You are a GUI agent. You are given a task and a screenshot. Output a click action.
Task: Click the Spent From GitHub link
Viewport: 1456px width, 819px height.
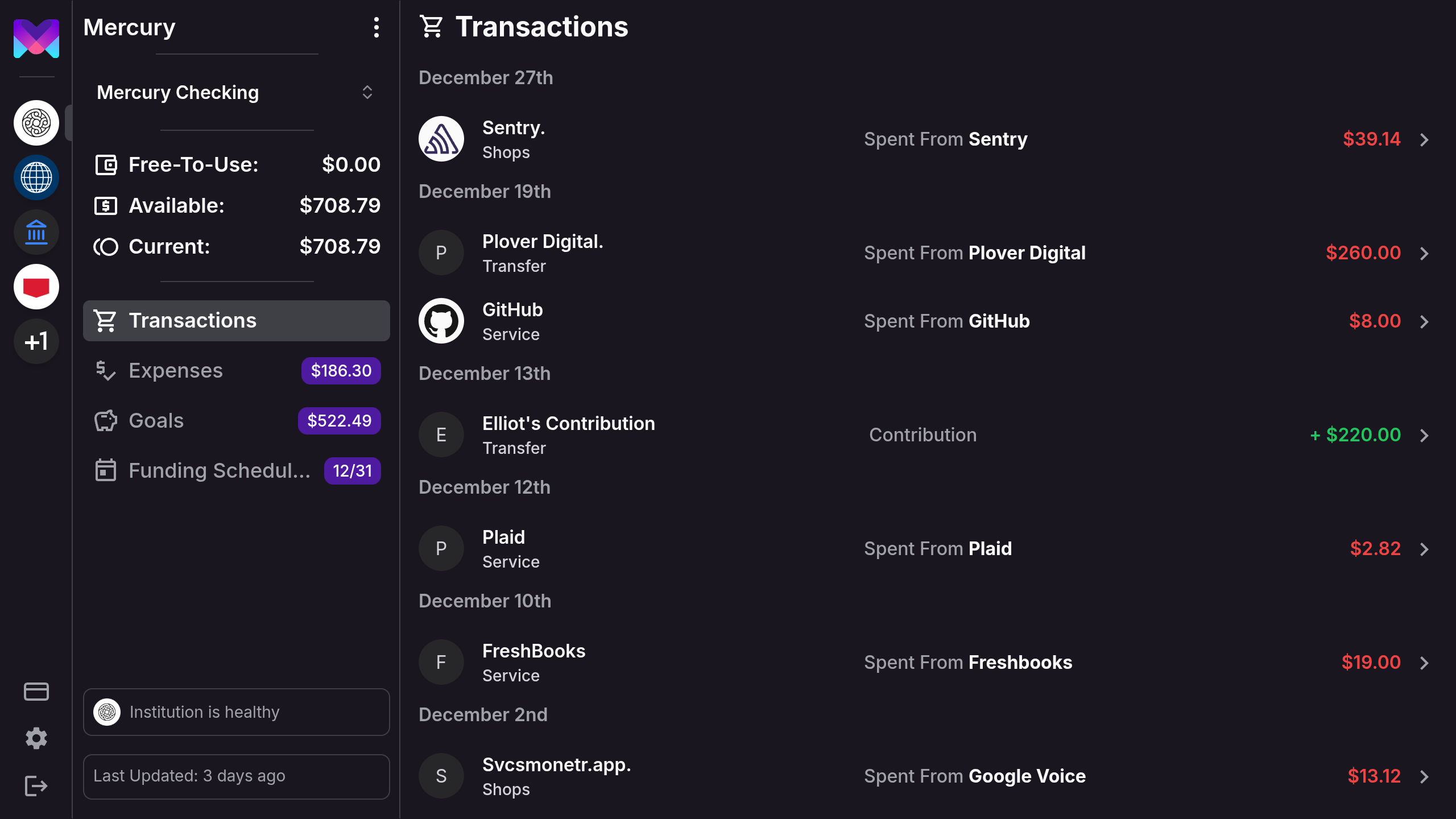click(946, 321)
